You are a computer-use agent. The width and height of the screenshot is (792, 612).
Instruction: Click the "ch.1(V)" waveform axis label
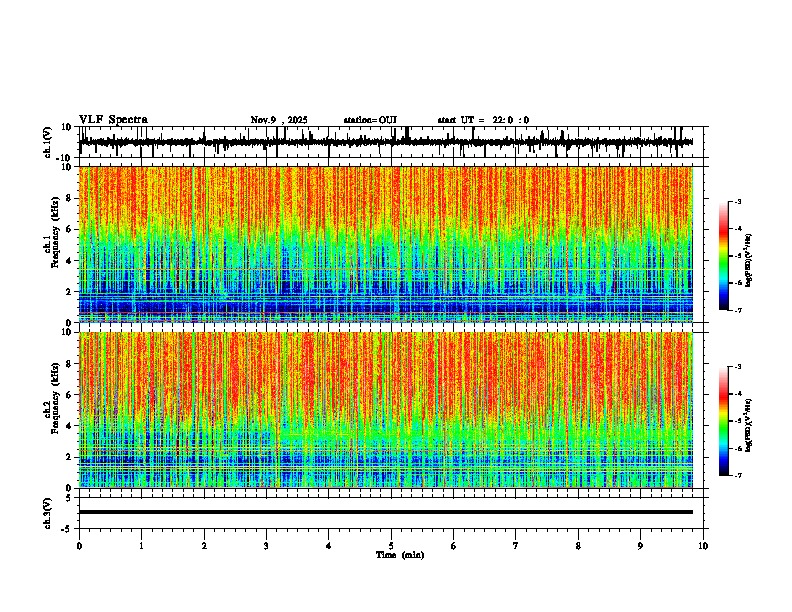[48, 142]
